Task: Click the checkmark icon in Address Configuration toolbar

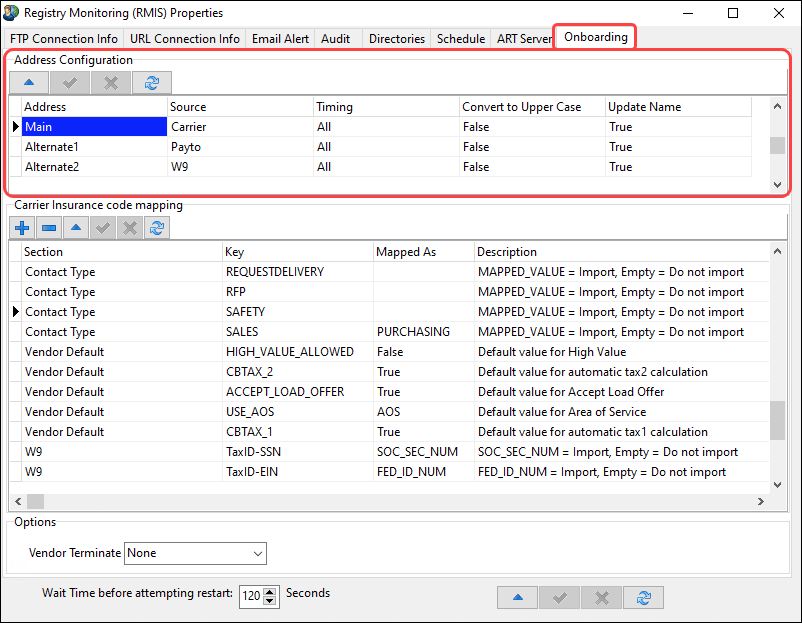Action: point(69,83)
